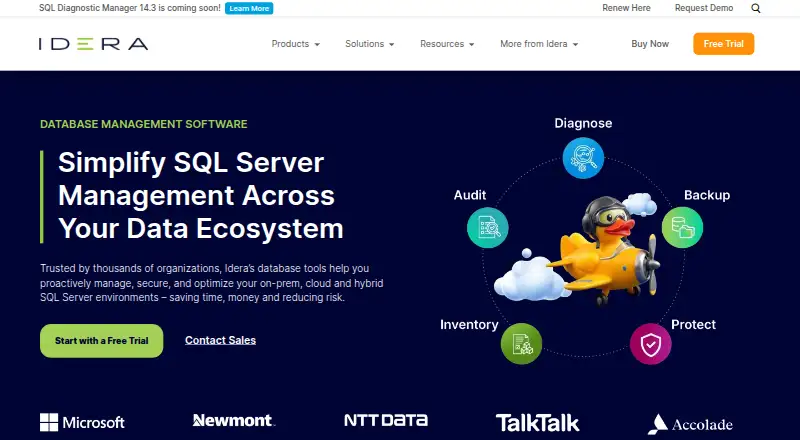The image size is (800, 440).
Task: Open the Inventory green icon
Action: point(521,344)
